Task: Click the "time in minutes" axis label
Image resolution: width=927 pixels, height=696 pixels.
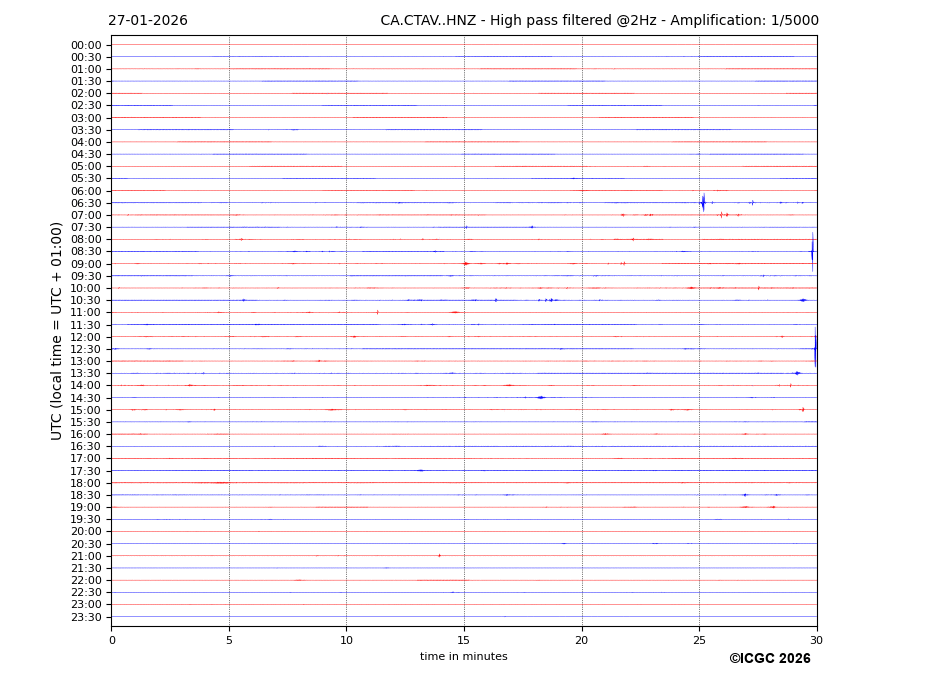Action: coord(463,657)
